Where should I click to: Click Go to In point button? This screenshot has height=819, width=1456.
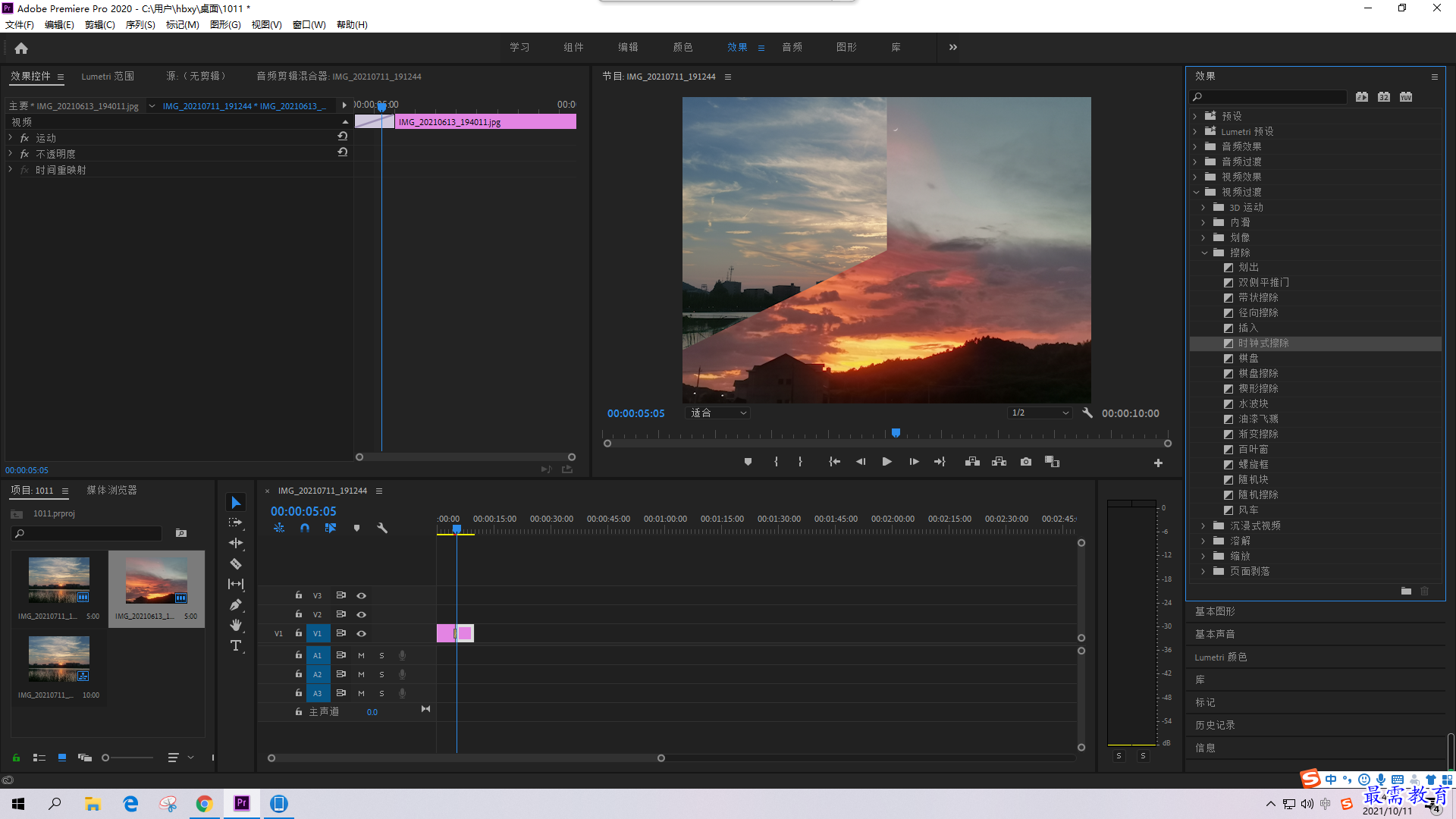point(834,462)
